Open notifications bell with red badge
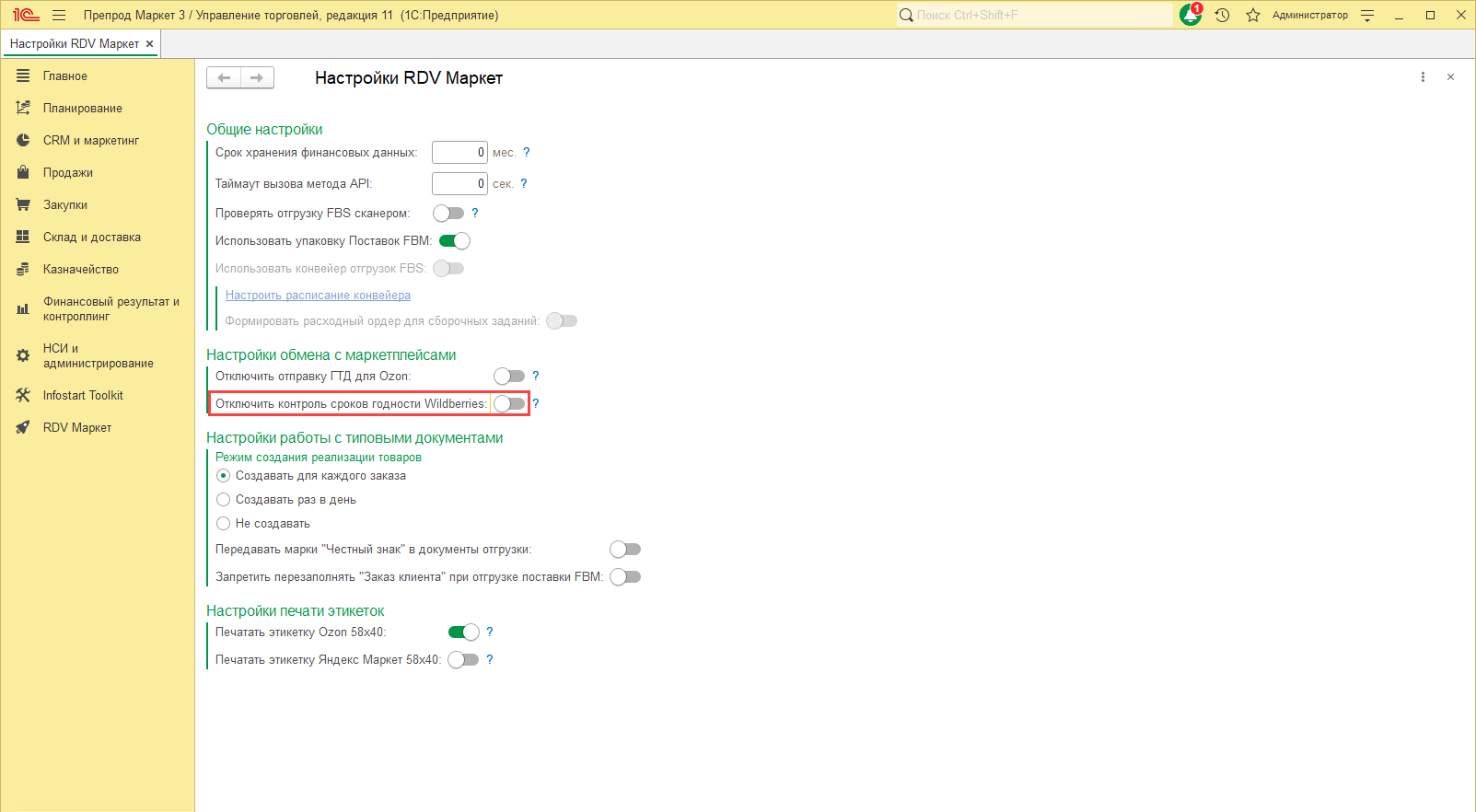 point(1191,15)
